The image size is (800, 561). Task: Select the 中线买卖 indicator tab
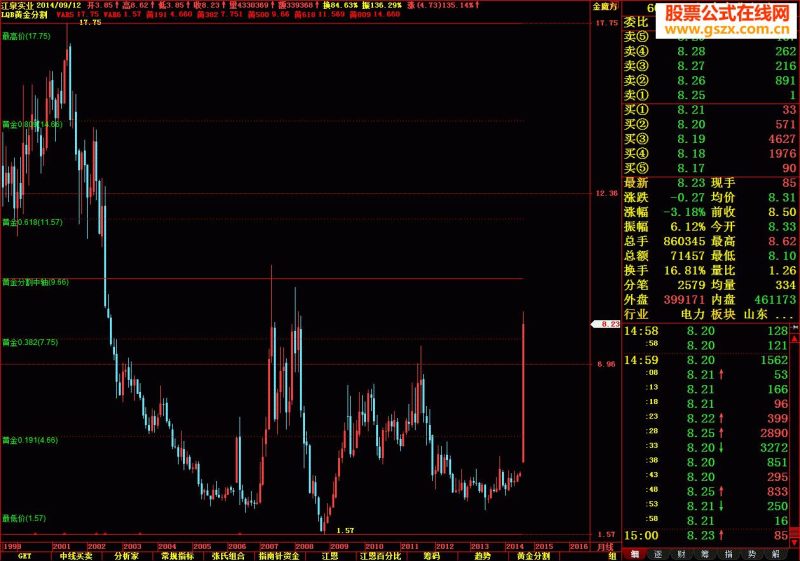(76, 556)
